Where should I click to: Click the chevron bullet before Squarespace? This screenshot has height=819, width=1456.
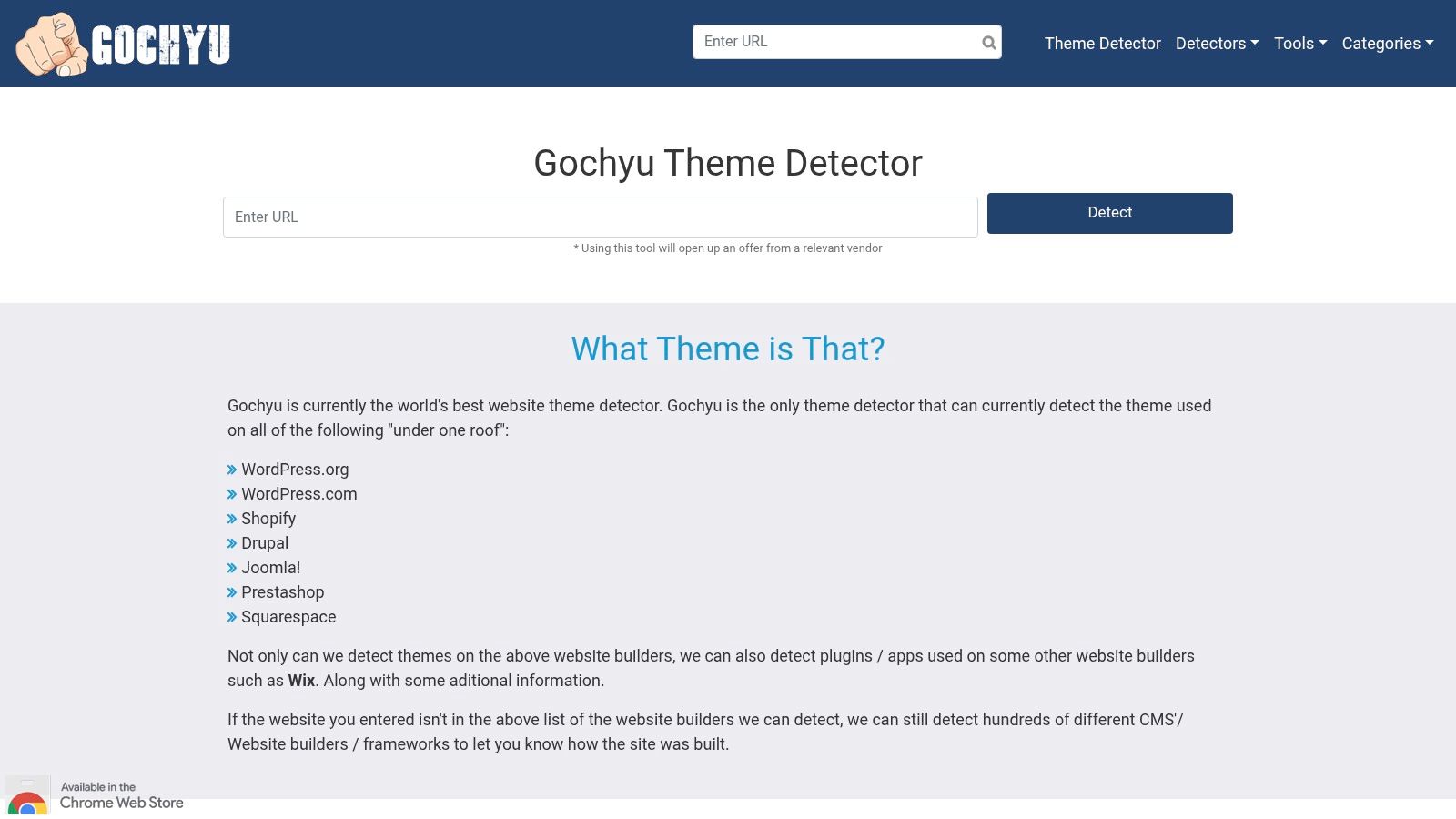tap(232, 618)
